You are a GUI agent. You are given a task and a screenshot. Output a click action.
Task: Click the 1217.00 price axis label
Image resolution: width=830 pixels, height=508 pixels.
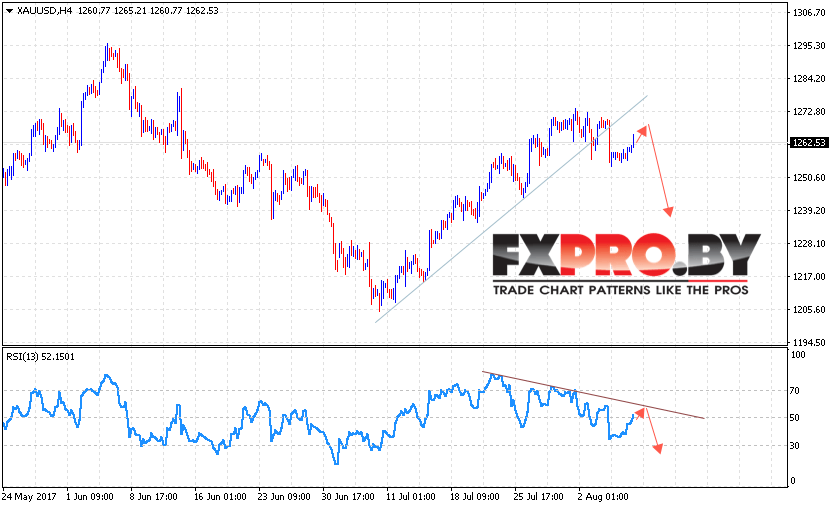tap(809, 277)
